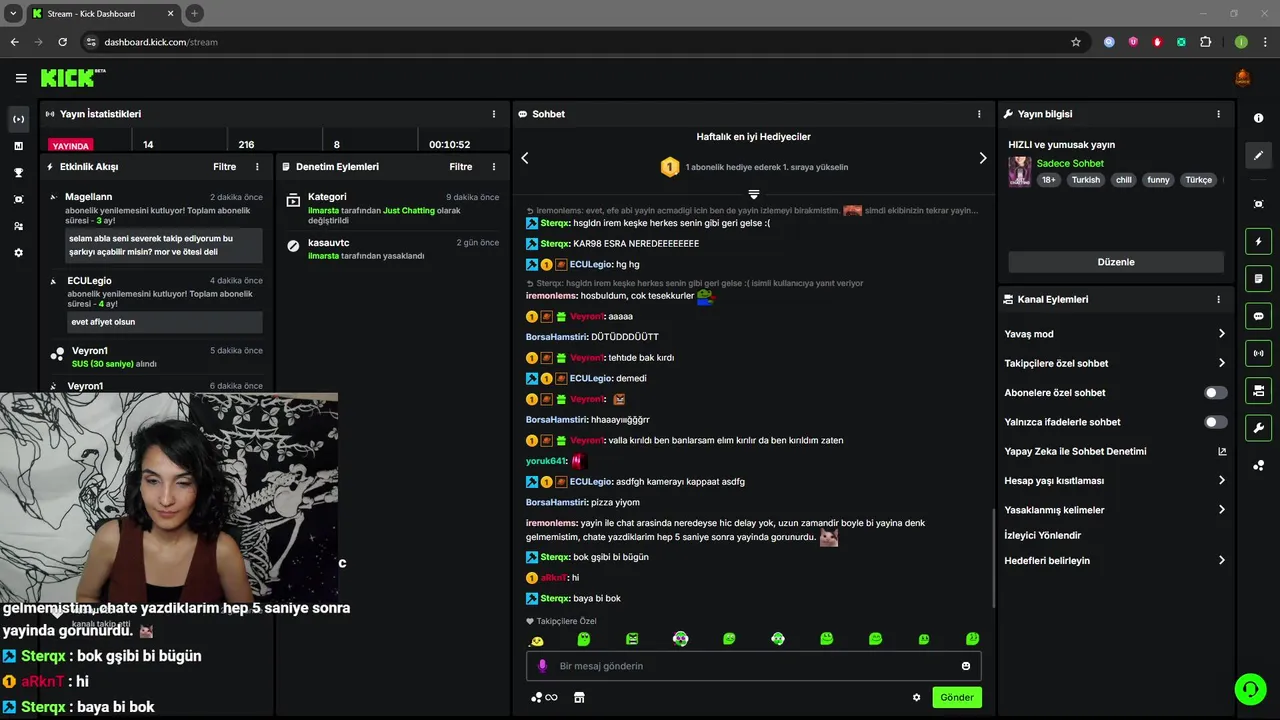The width and height of the screenshot is (1280, 720).
Task: Toggle Abonelere özel sohbet switch
Action: (x=1215, y=393)
